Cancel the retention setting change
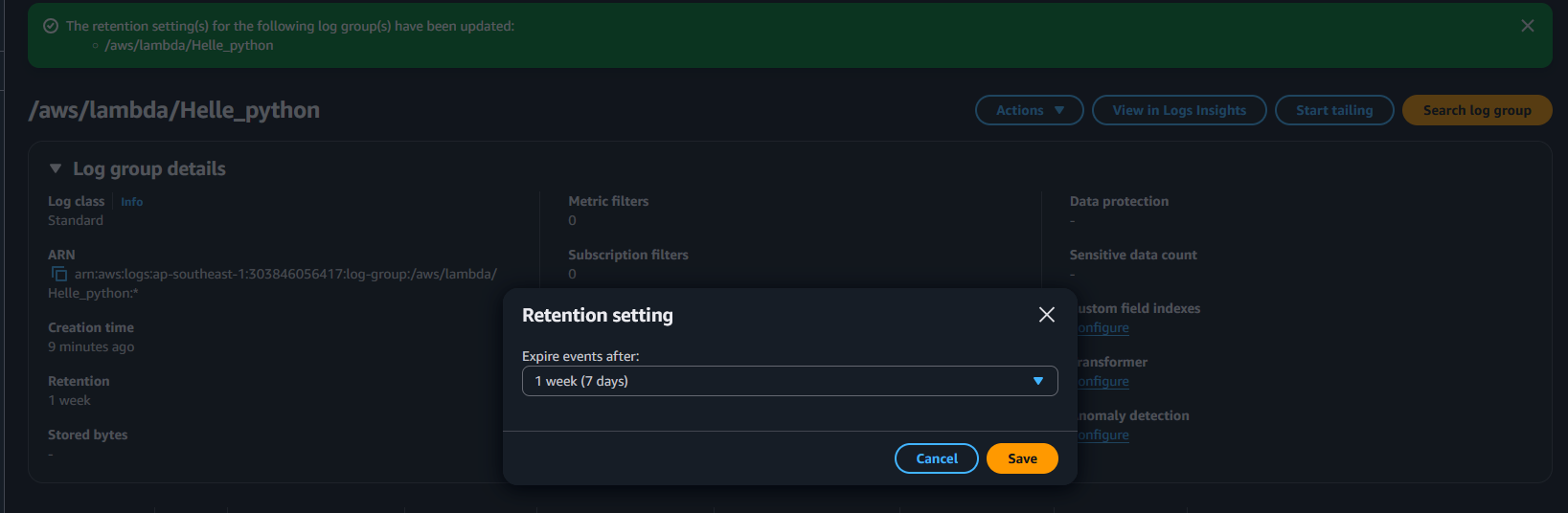 (936, 458)
